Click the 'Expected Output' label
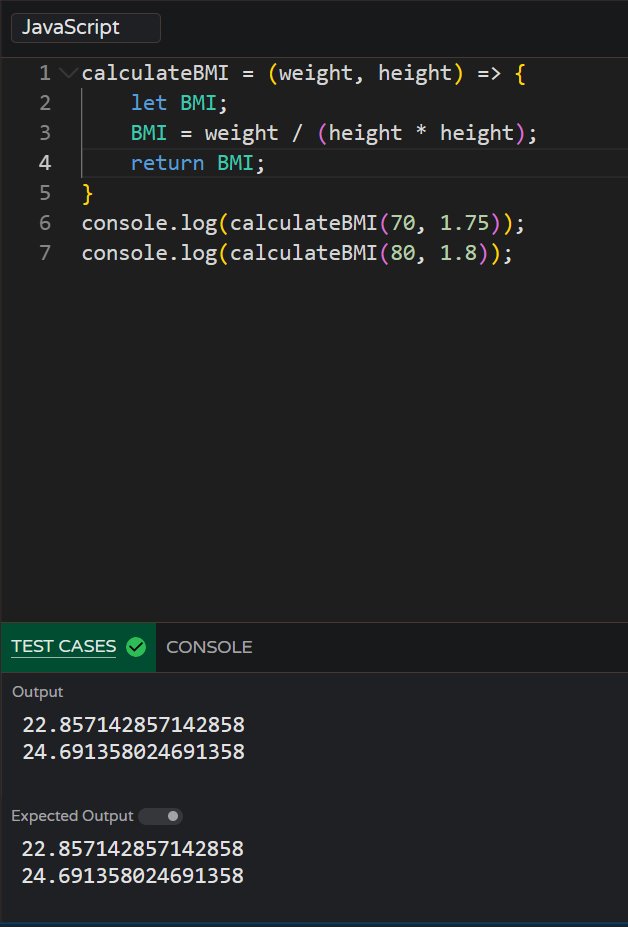628x927 pixels. coord(72,816)
